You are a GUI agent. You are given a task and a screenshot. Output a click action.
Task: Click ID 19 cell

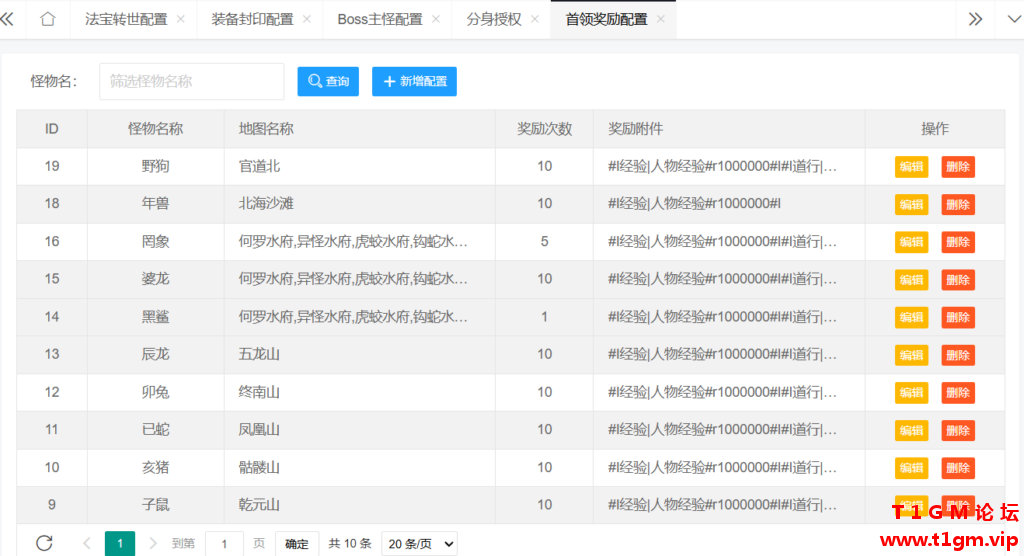pyautogui.click(x=52, y=167)
